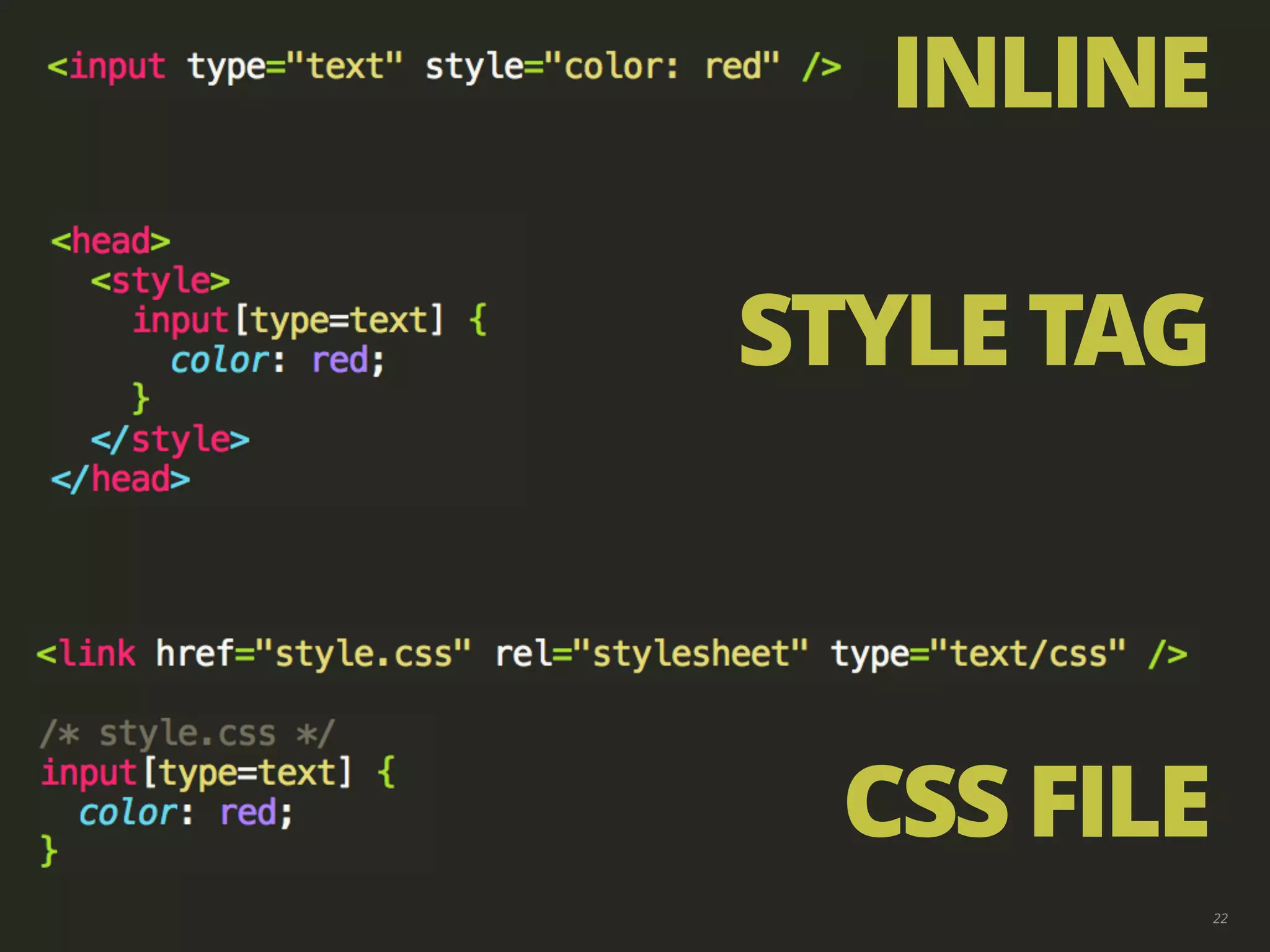
Task: Click the STYLE TAG heading
Action: (x=973, y=330)
